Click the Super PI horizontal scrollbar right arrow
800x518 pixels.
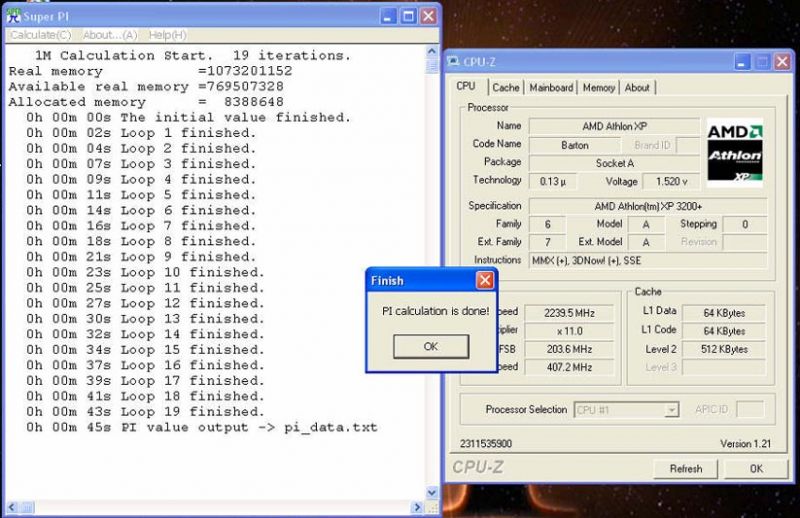417,507
